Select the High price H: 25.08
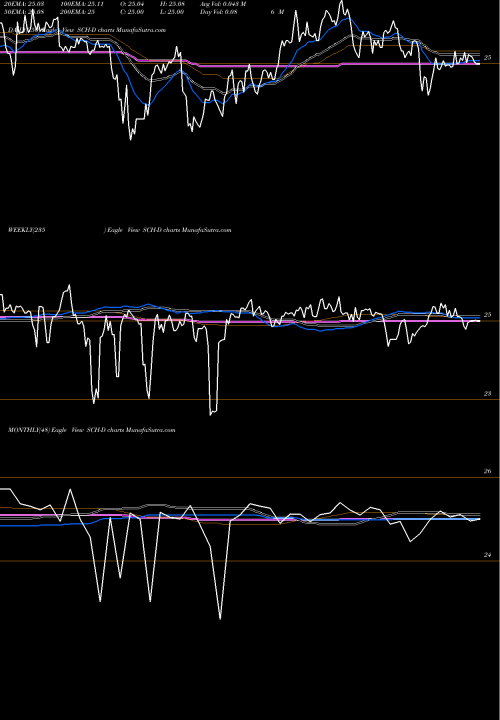 [x=173, y=4]
